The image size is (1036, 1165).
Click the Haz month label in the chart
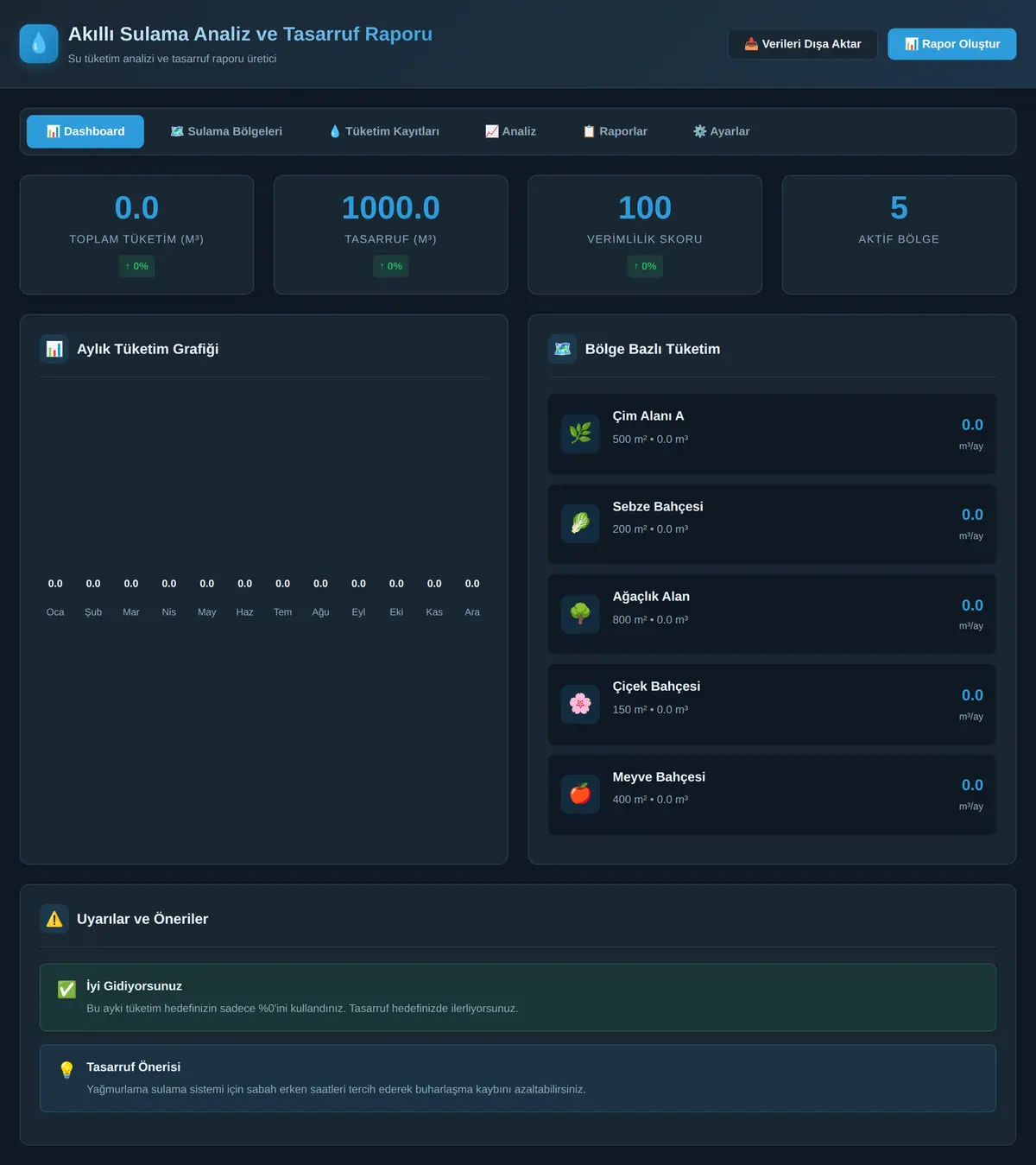(245, 612)
